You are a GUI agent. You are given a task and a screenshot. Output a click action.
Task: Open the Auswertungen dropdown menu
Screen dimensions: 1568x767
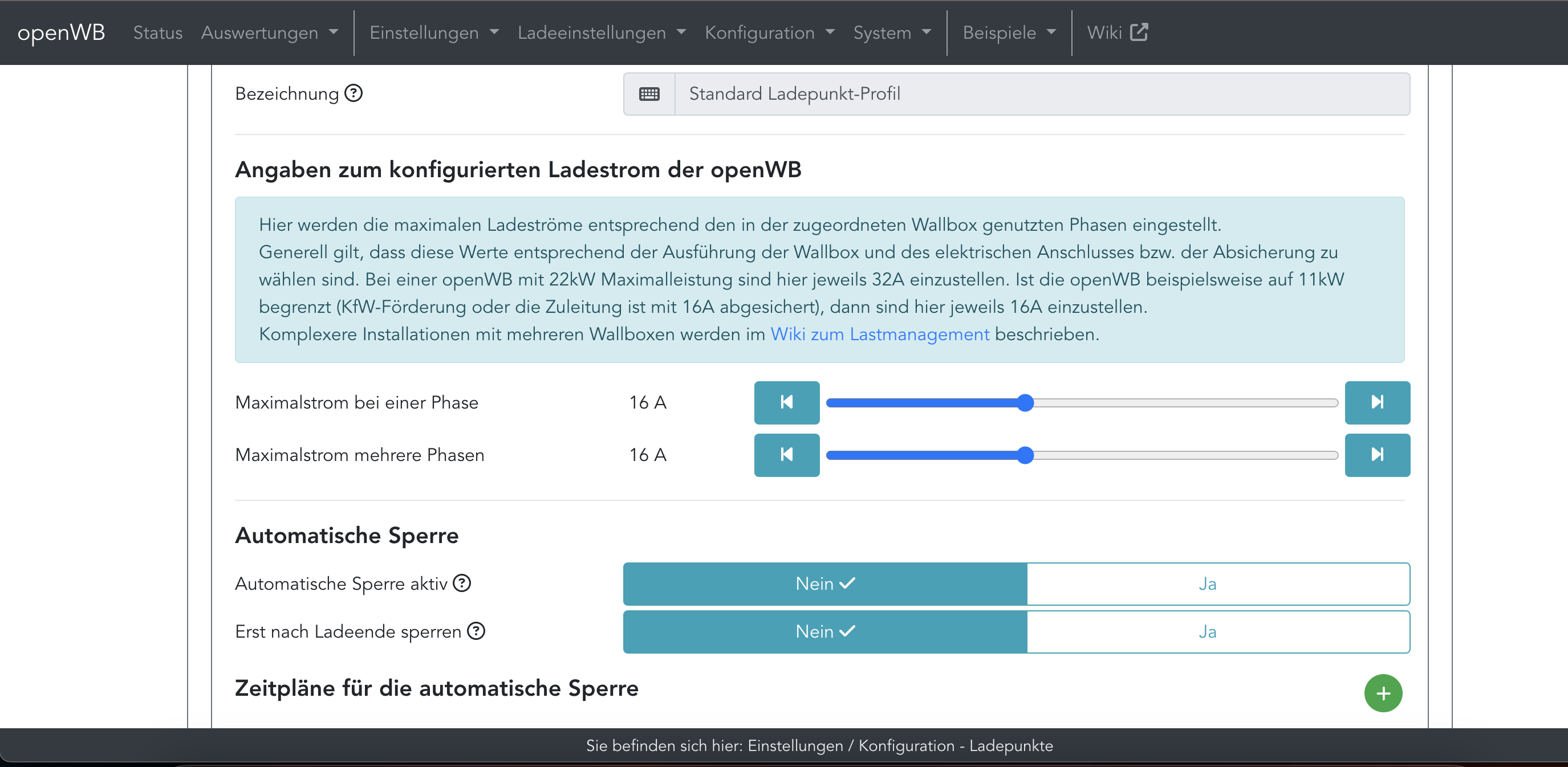(x=269, y=33)
